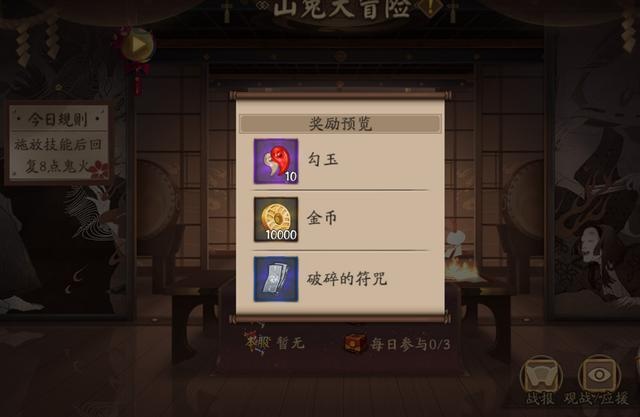Click the 本服 server badge icon

click(257, 343)
